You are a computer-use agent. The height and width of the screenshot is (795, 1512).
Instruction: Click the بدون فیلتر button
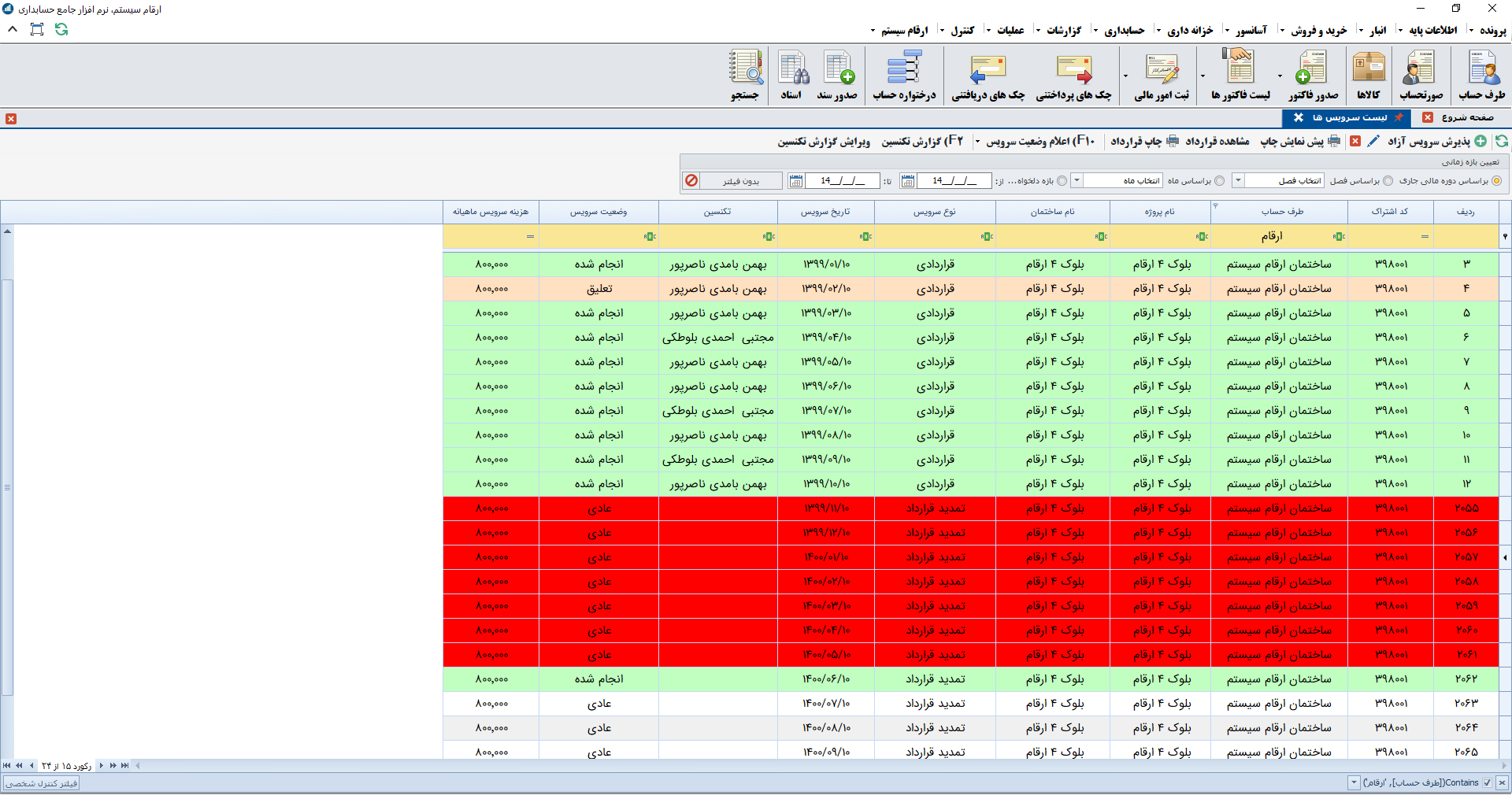(740, 181)
